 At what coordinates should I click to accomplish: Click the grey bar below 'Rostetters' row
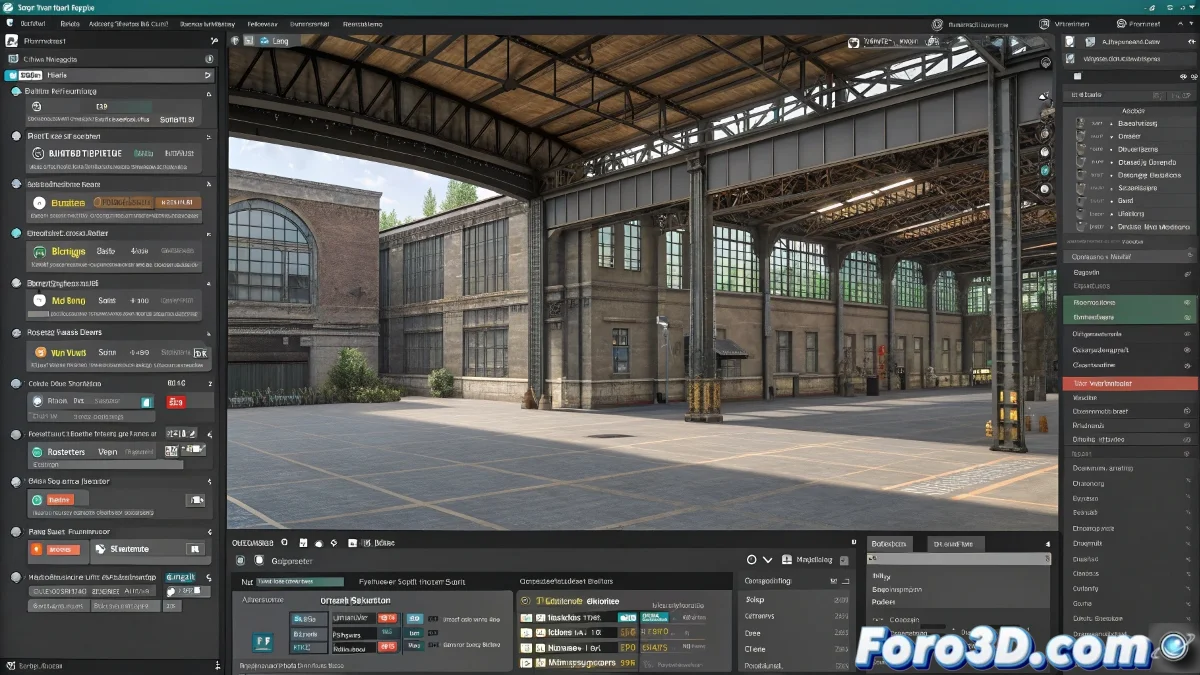pyautogui.click(x=105, y=465)
